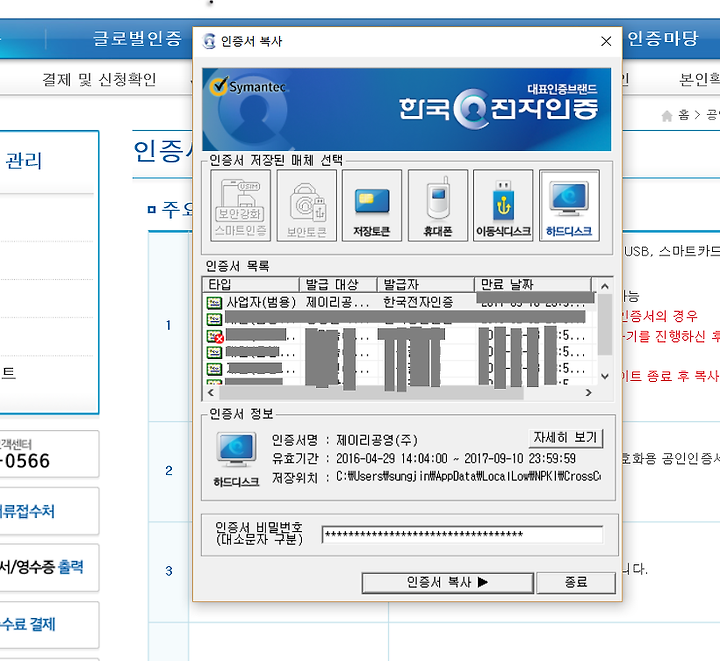Click horizontal scrollbar thumb in certificate list
720x661 pixels.
tap(371, 392)
